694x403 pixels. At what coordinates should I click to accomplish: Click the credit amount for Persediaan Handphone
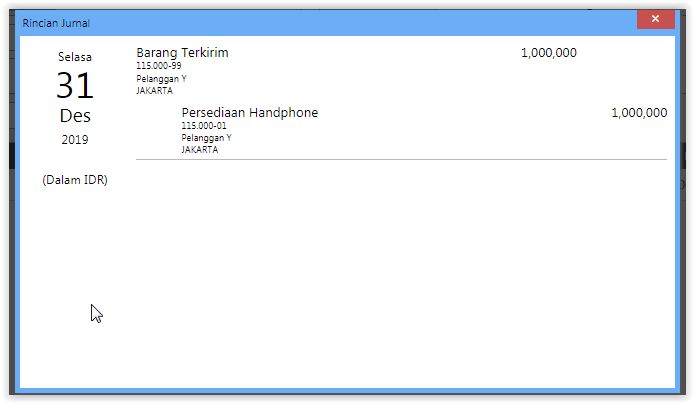pyautogui.click(x=638, y=113)
